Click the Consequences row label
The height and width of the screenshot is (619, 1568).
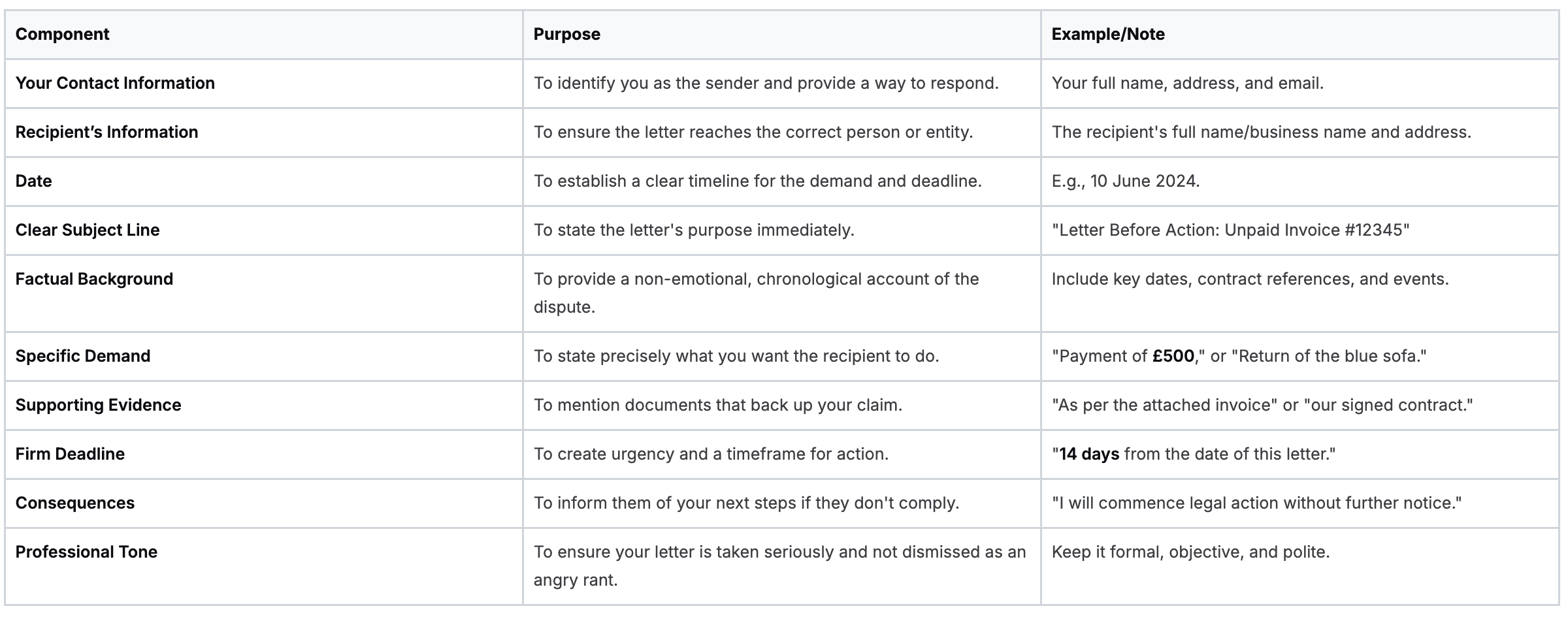click(75, 503)
